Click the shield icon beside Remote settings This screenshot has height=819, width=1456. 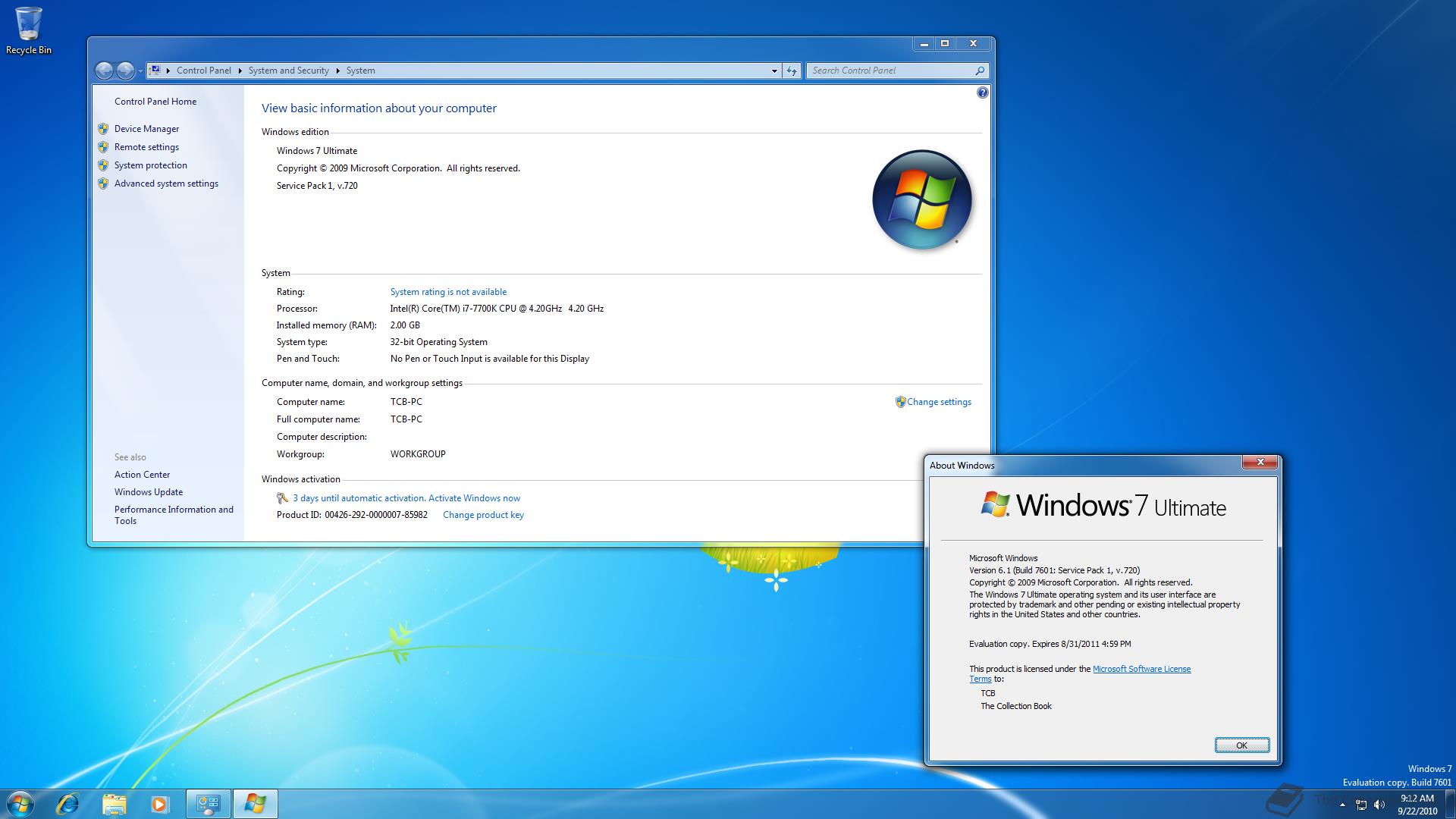[x=103, y=147]
